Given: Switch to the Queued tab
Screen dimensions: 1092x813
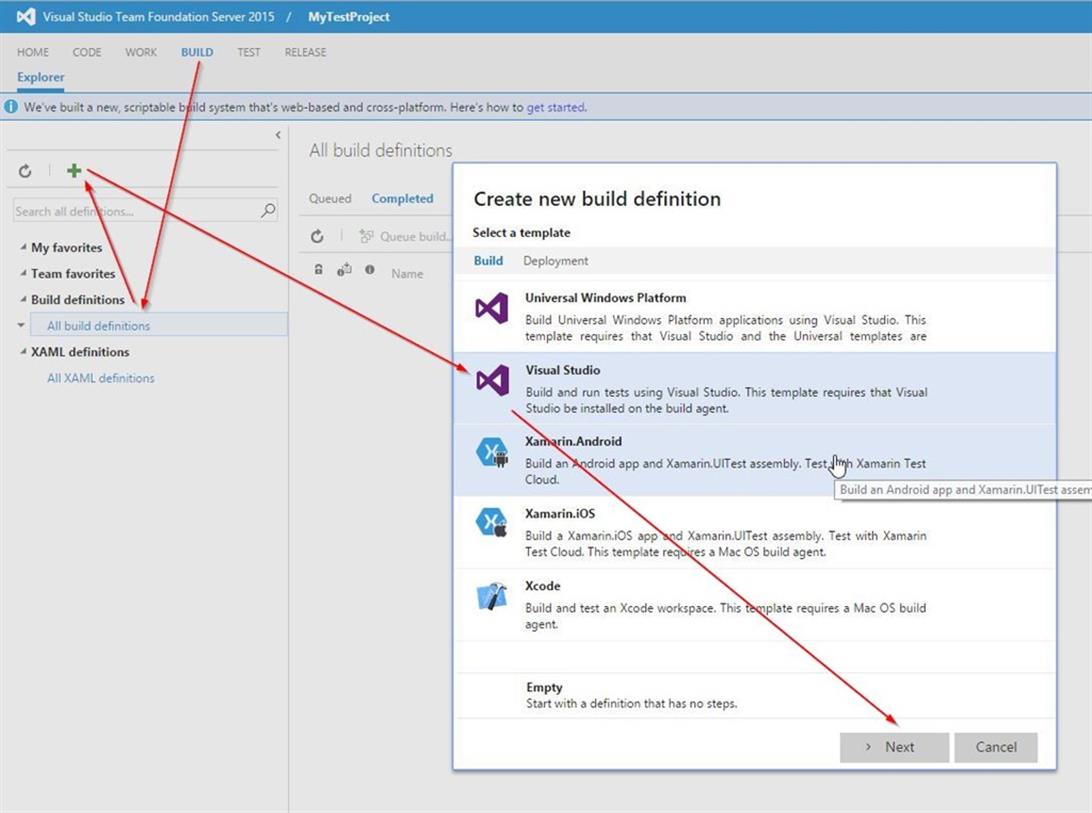Looking at the screenshot, I should click(330, 198).
